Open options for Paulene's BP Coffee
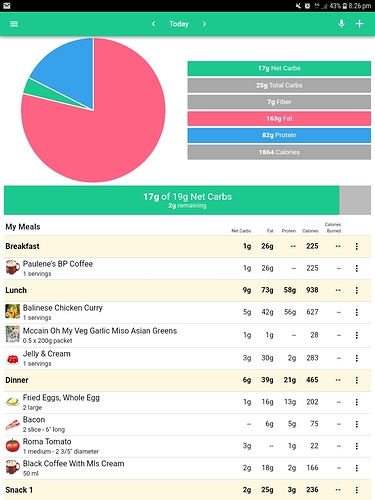 [x=357, y=268]
